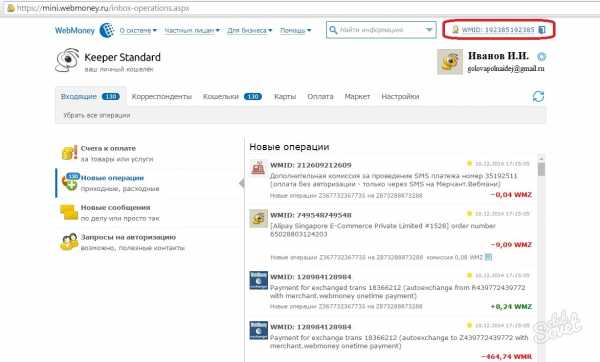Click the Keeper Standard ant logo
Image resolution: width=600 pixels, height=362 pixels.
tap(68, 60)
